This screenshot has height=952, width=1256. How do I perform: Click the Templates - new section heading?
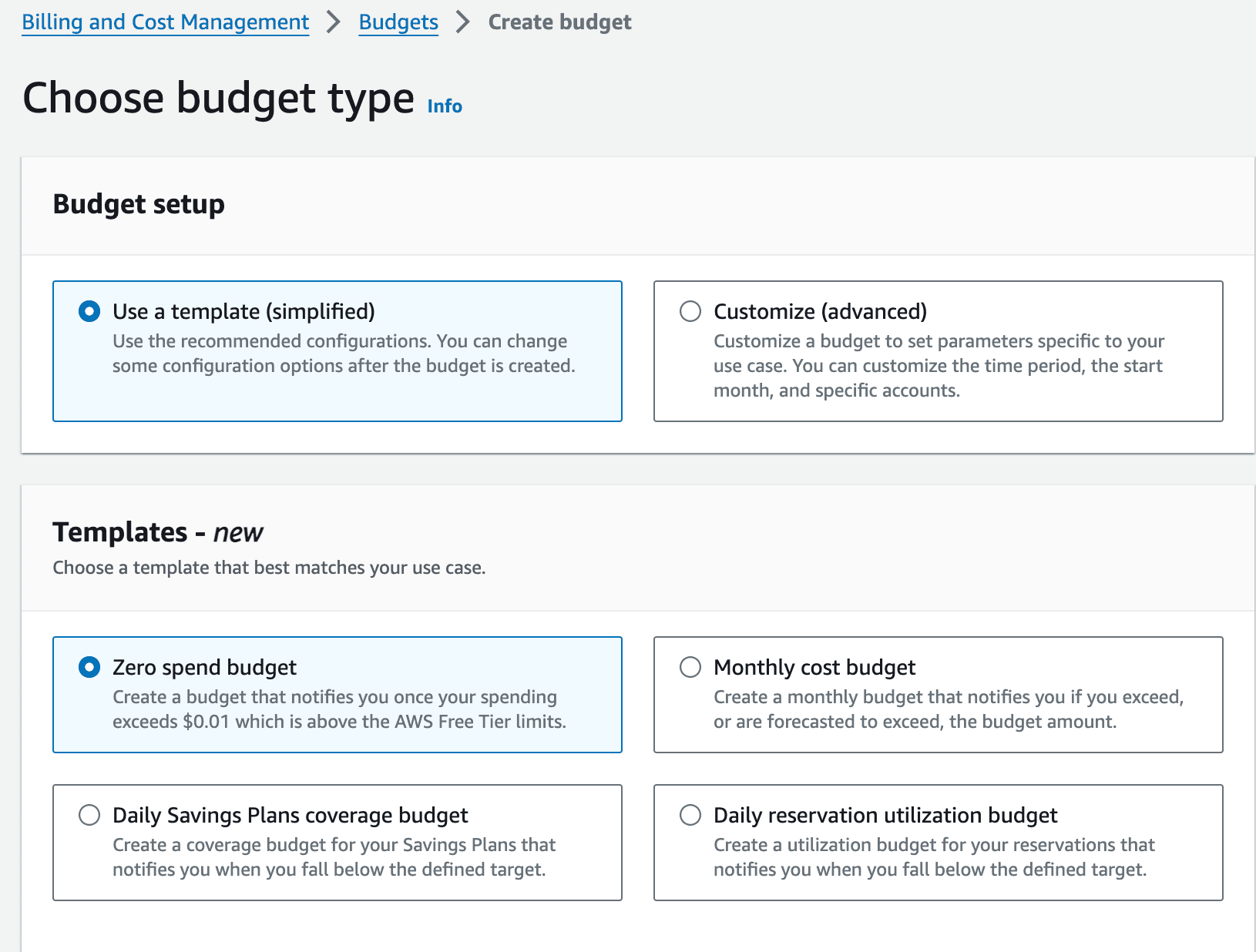[157, 532]
